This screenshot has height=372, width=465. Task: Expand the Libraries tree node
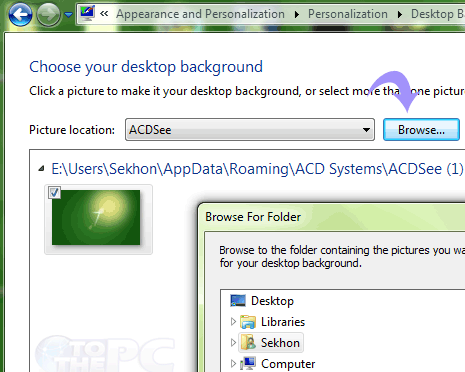[x=233, y=322]
